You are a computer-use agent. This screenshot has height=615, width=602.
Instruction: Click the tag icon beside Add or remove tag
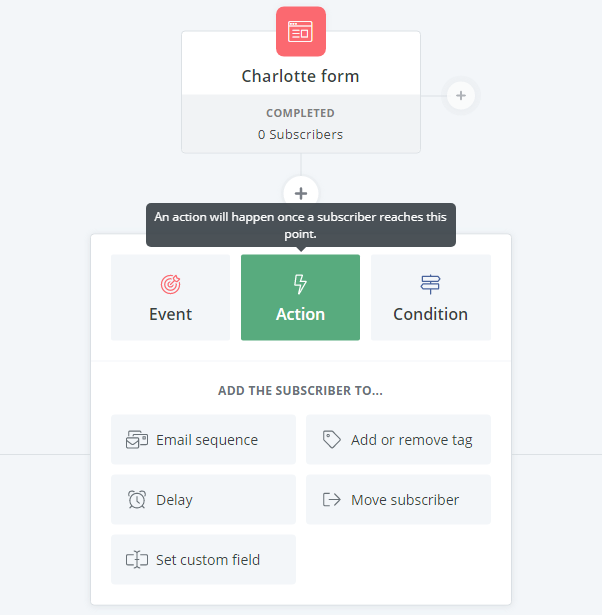332,440
